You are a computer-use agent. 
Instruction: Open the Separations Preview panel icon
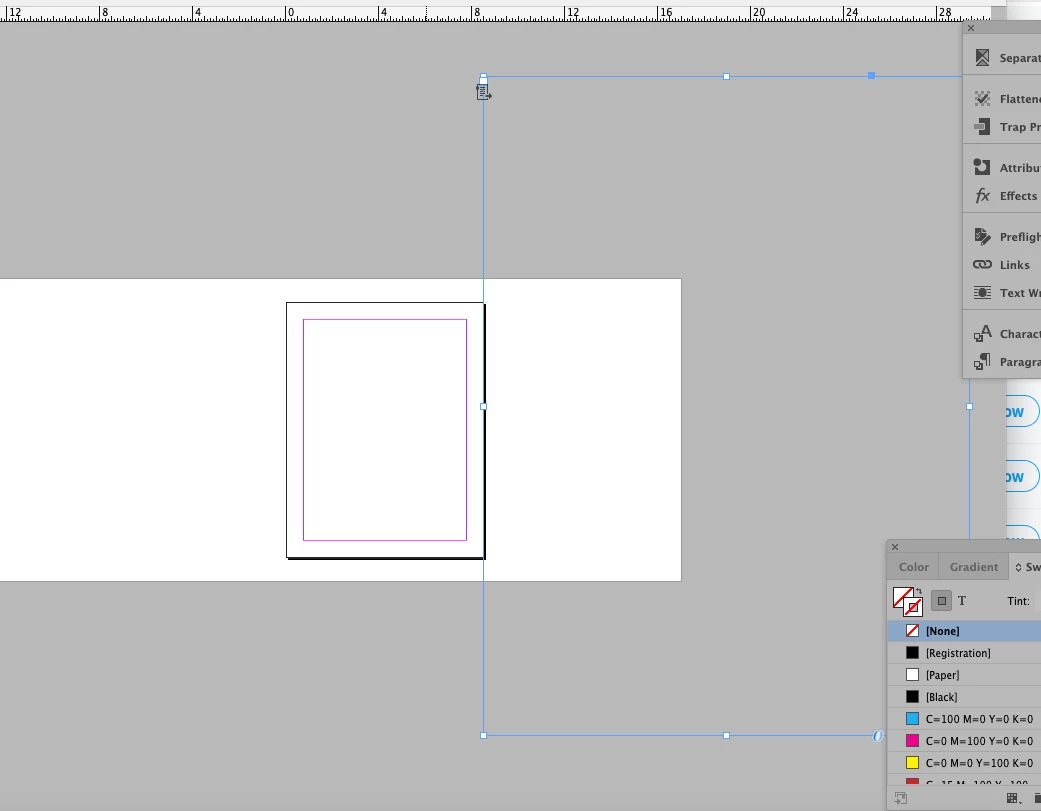982,58
